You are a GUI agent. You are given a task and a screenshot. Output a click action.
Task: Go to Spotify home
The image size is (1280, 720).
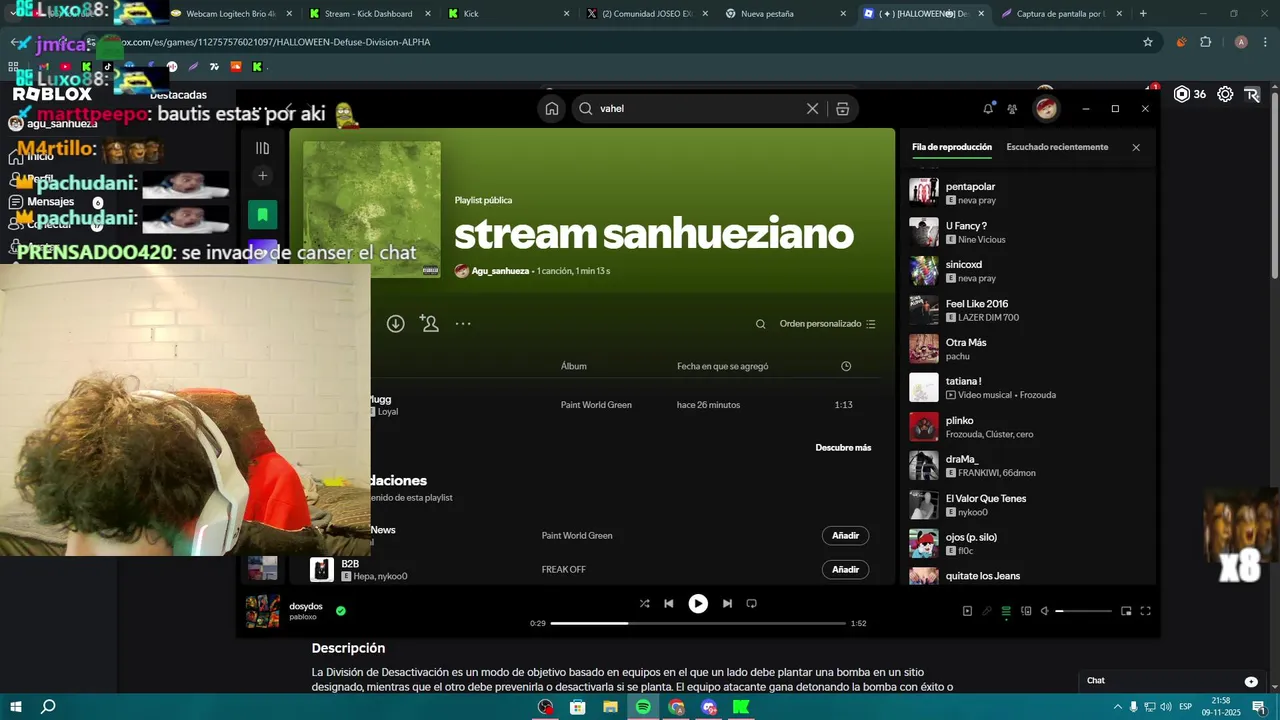pos(552,109)
